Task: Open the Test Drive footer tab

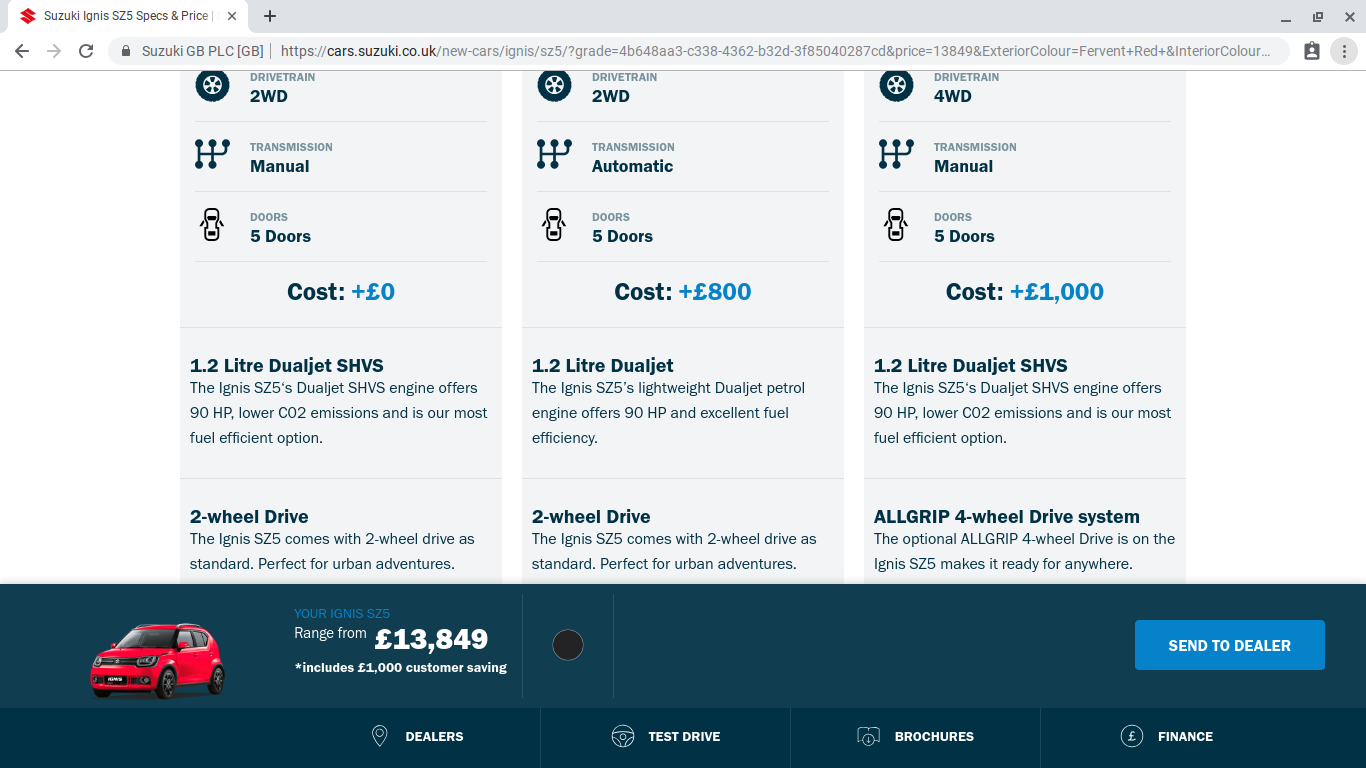Action: [665, 737]
